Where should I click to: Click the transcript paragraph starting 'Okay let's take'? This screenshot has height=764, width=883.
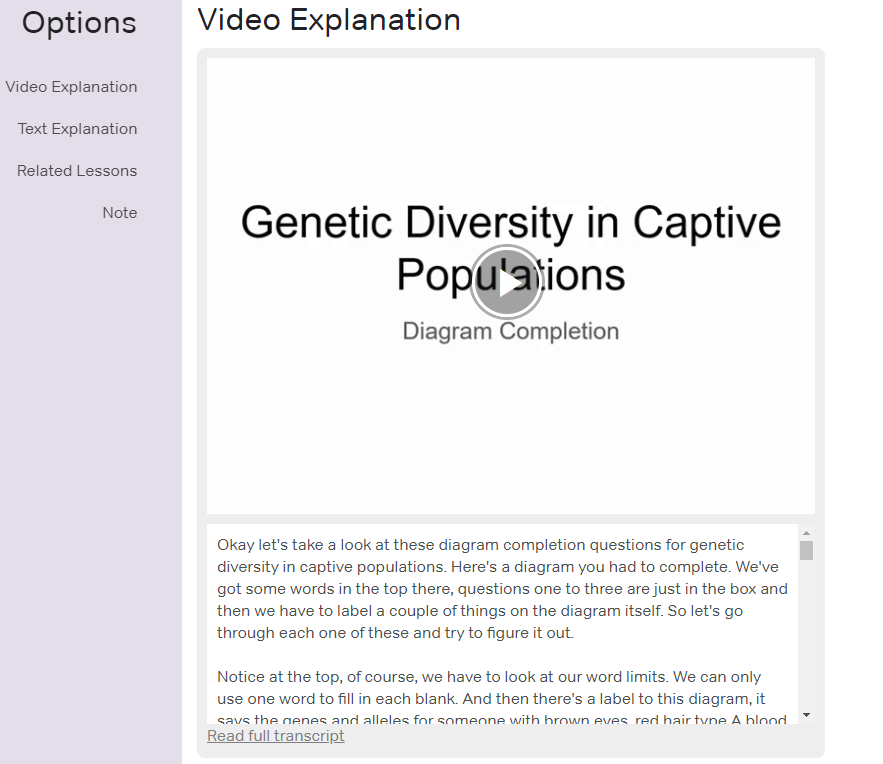500,589
